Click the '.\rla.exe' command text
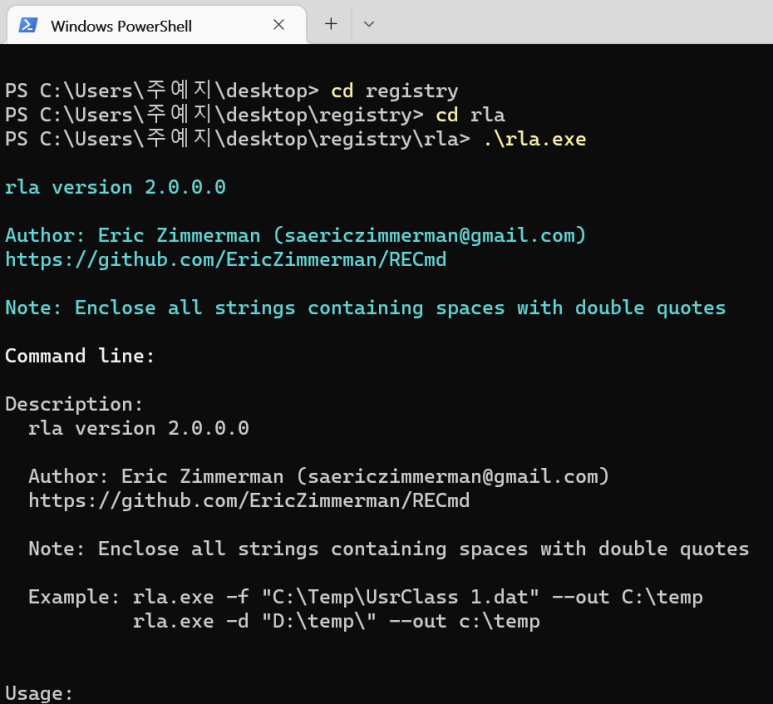Screen dimensions: 773x704 (x=534, y=139)
